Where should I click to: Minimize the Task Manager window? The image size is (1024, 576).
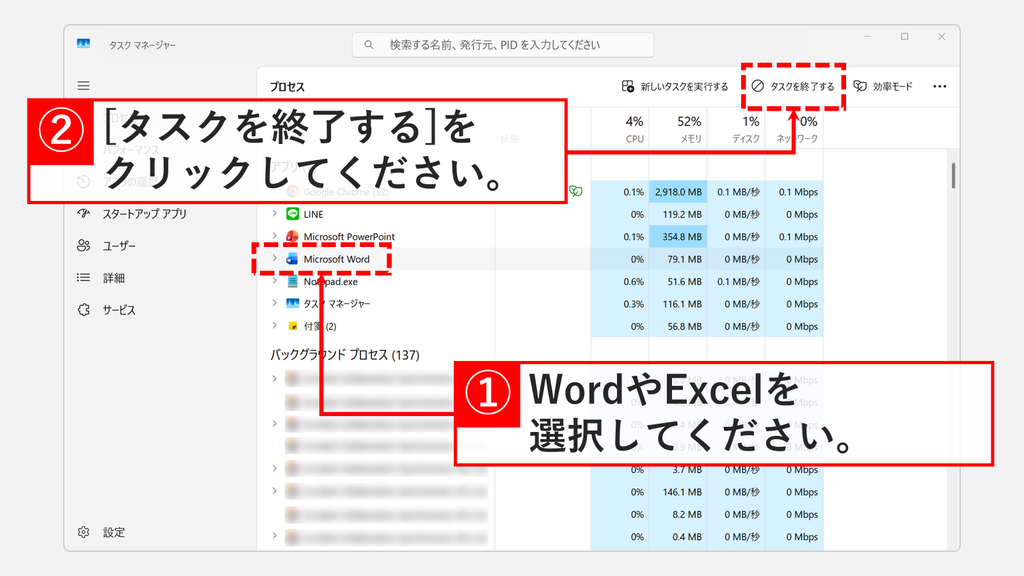click(x=867, y=37)
